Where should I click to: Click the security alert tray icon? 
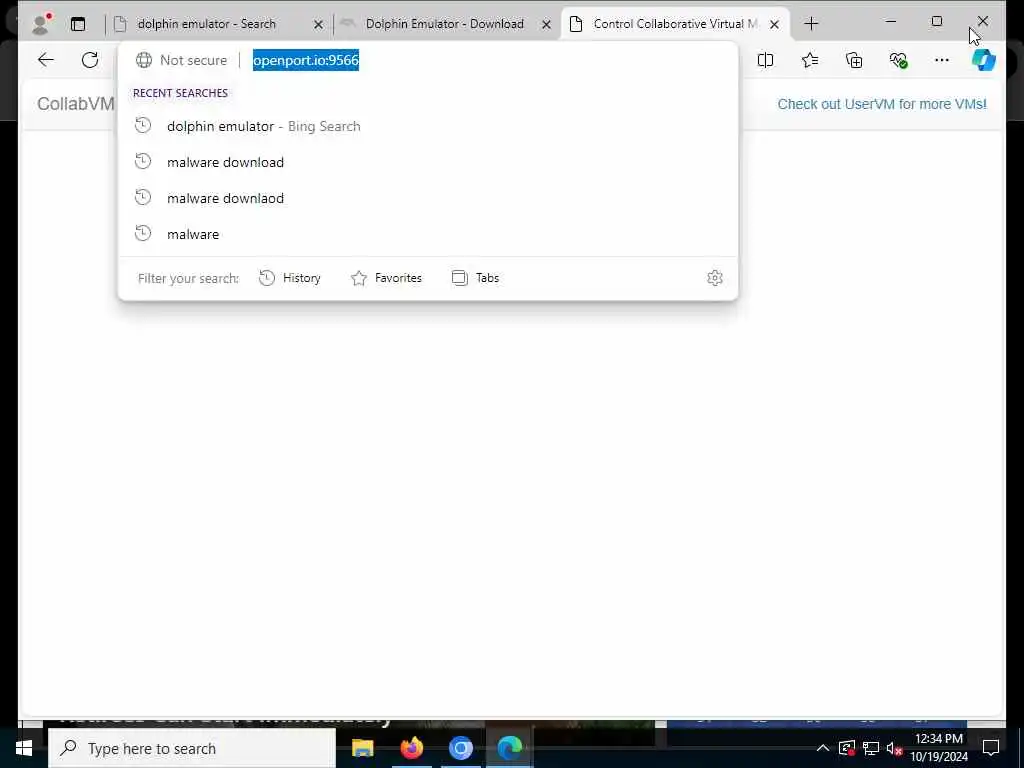[846, 748]
